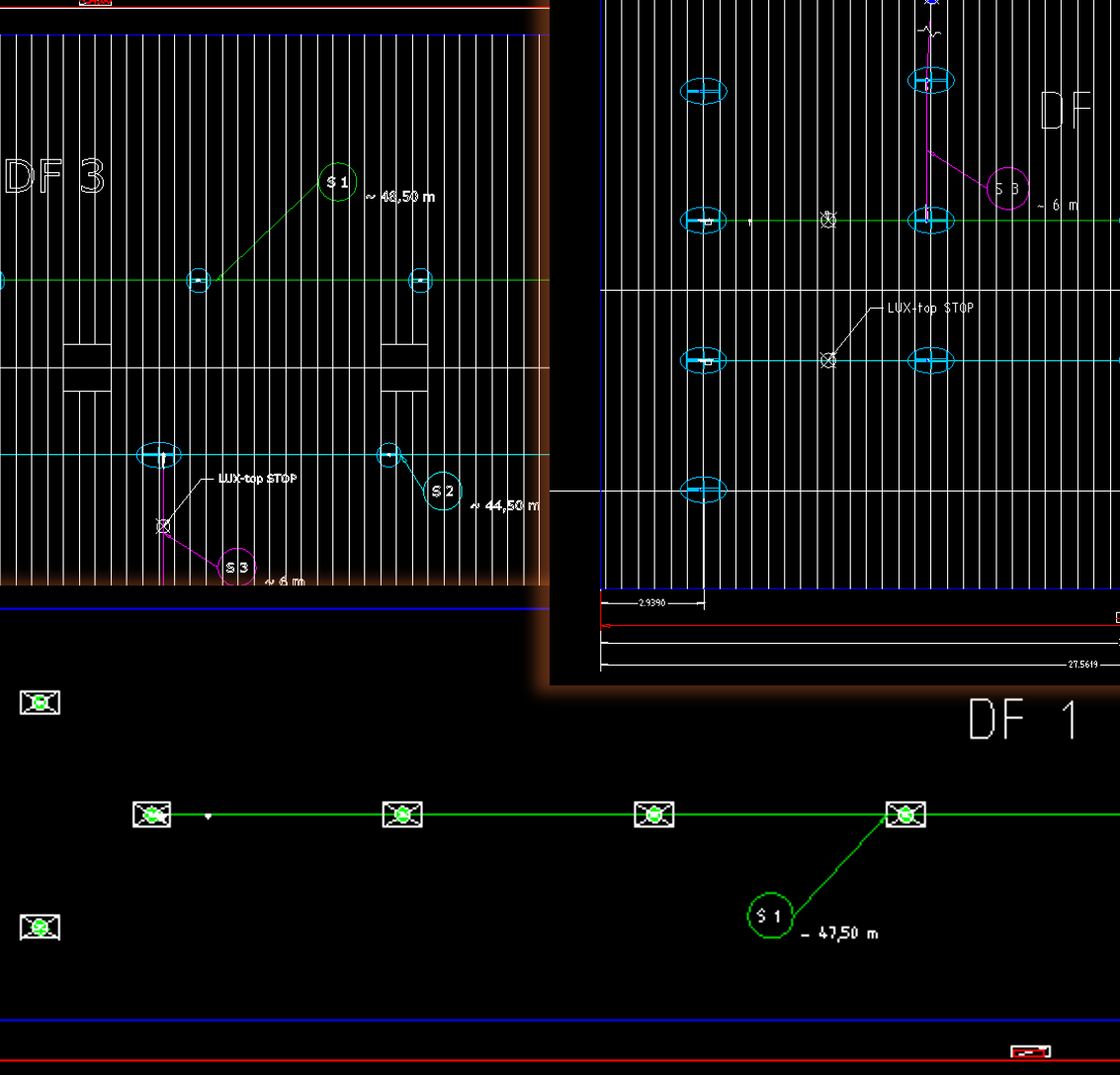Image resolution: width=1120 pixels, height=1075 pixels.
Task: Click boxed anchor symbol connected to S1 leader
Action: (x=905, y=815)
